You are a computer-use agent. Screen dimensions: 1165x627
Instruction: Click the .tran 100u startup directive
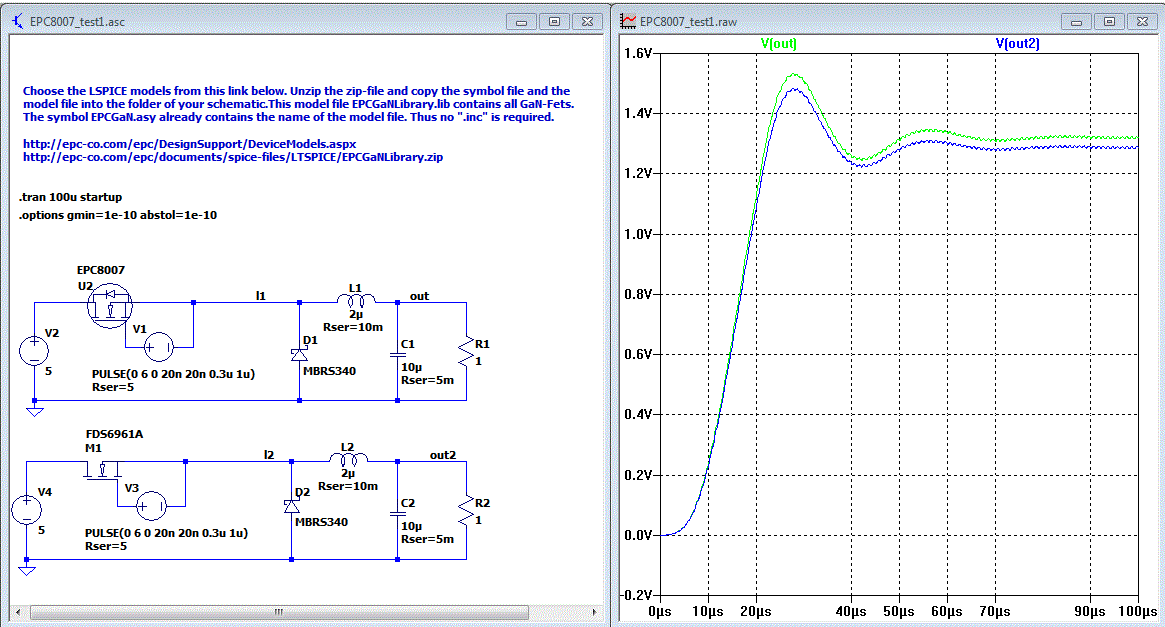[x=71, y=198]
